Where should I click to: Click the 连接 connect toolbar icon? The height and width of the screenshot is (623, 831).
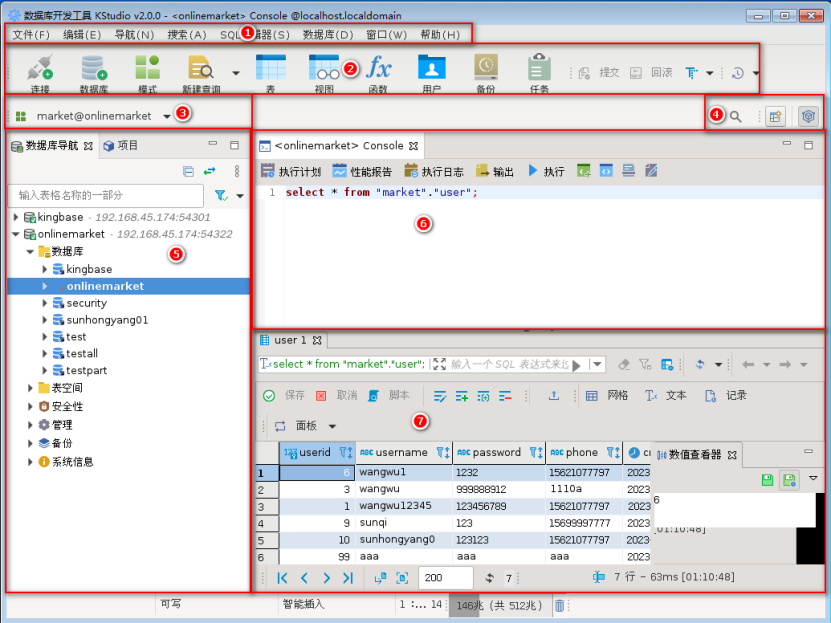pyautogui.click(x=40, y=73)
